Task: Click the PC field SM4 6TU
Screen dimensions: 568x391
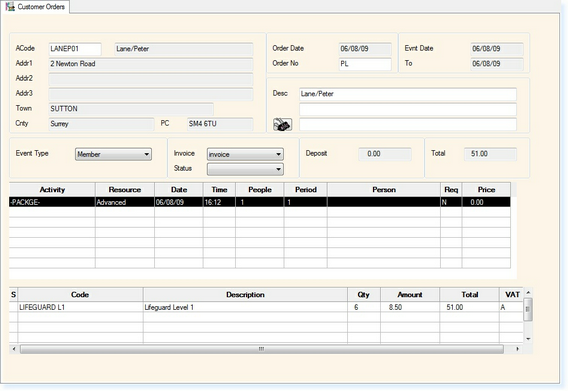Action: 220,124
